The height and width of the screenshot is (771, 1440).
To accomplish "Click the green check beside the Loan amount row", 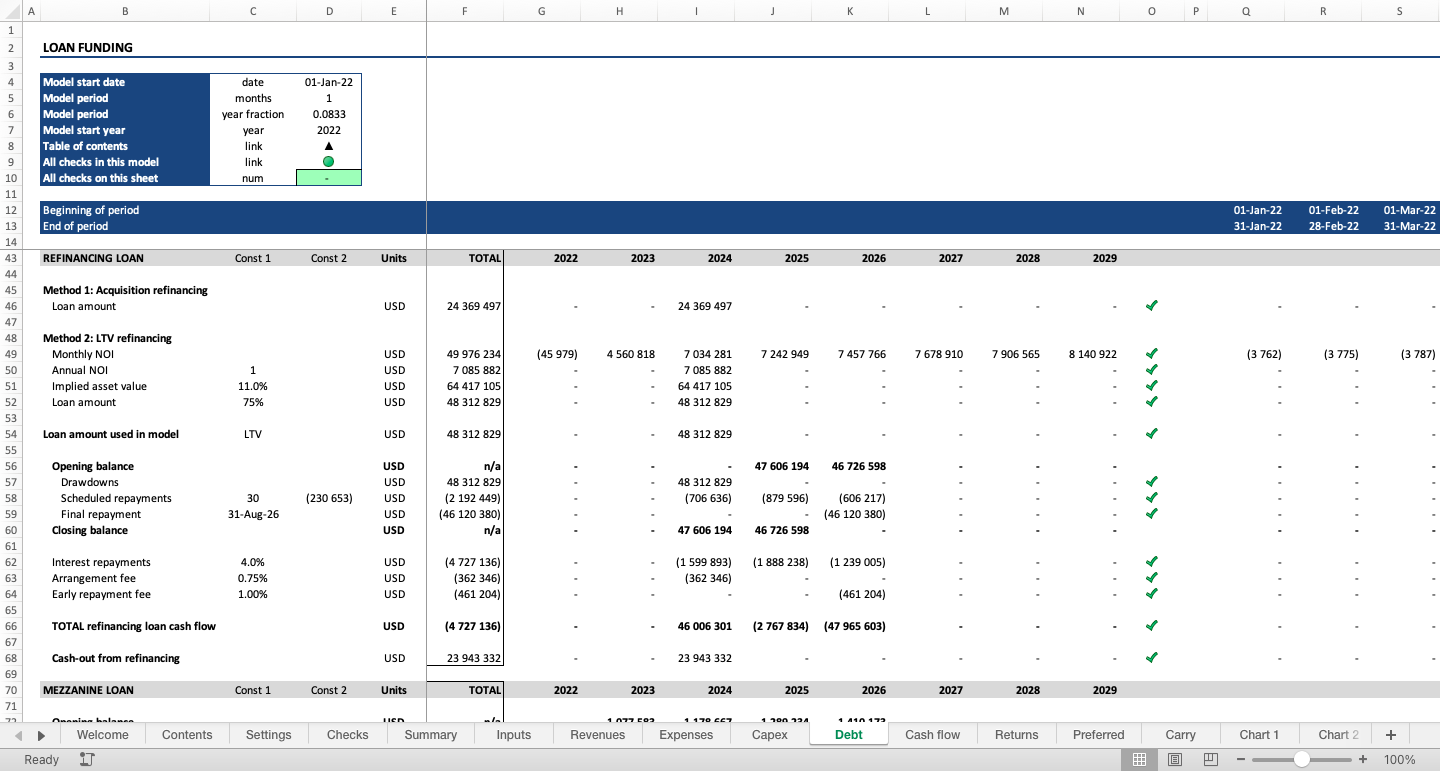I will tap(1151, 306).
